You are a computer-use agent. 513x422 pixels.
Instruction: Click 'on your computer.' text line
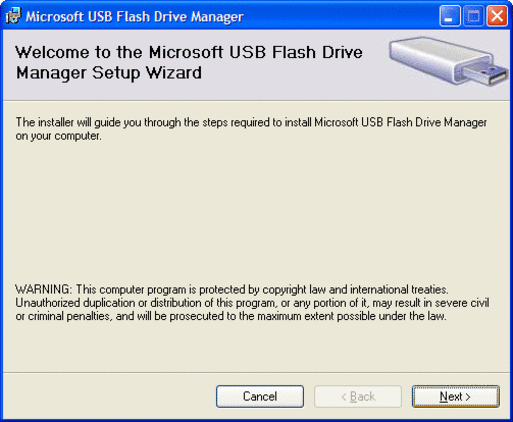[58, 136]
